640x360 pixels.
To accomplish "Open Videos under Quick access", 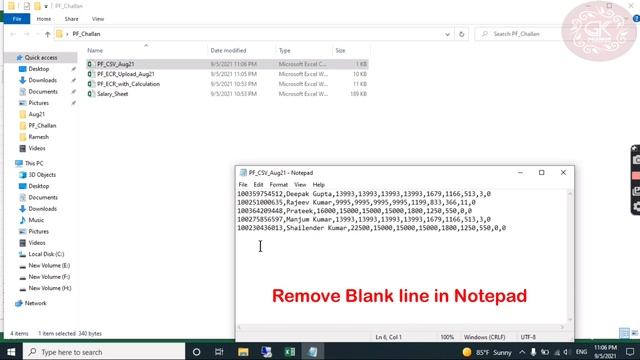I will (37, 149).
